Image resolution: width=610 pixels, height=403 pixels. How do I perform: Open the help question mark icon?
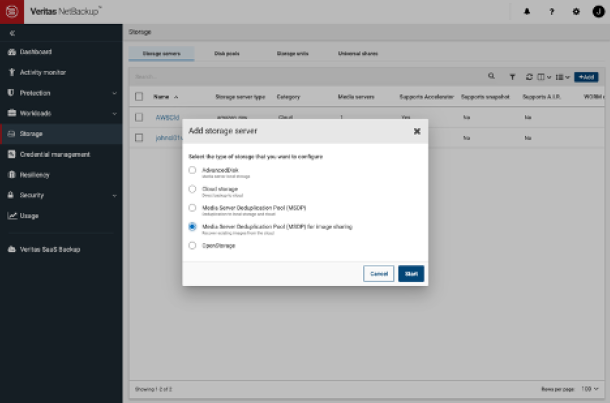(x=551, y=11)
